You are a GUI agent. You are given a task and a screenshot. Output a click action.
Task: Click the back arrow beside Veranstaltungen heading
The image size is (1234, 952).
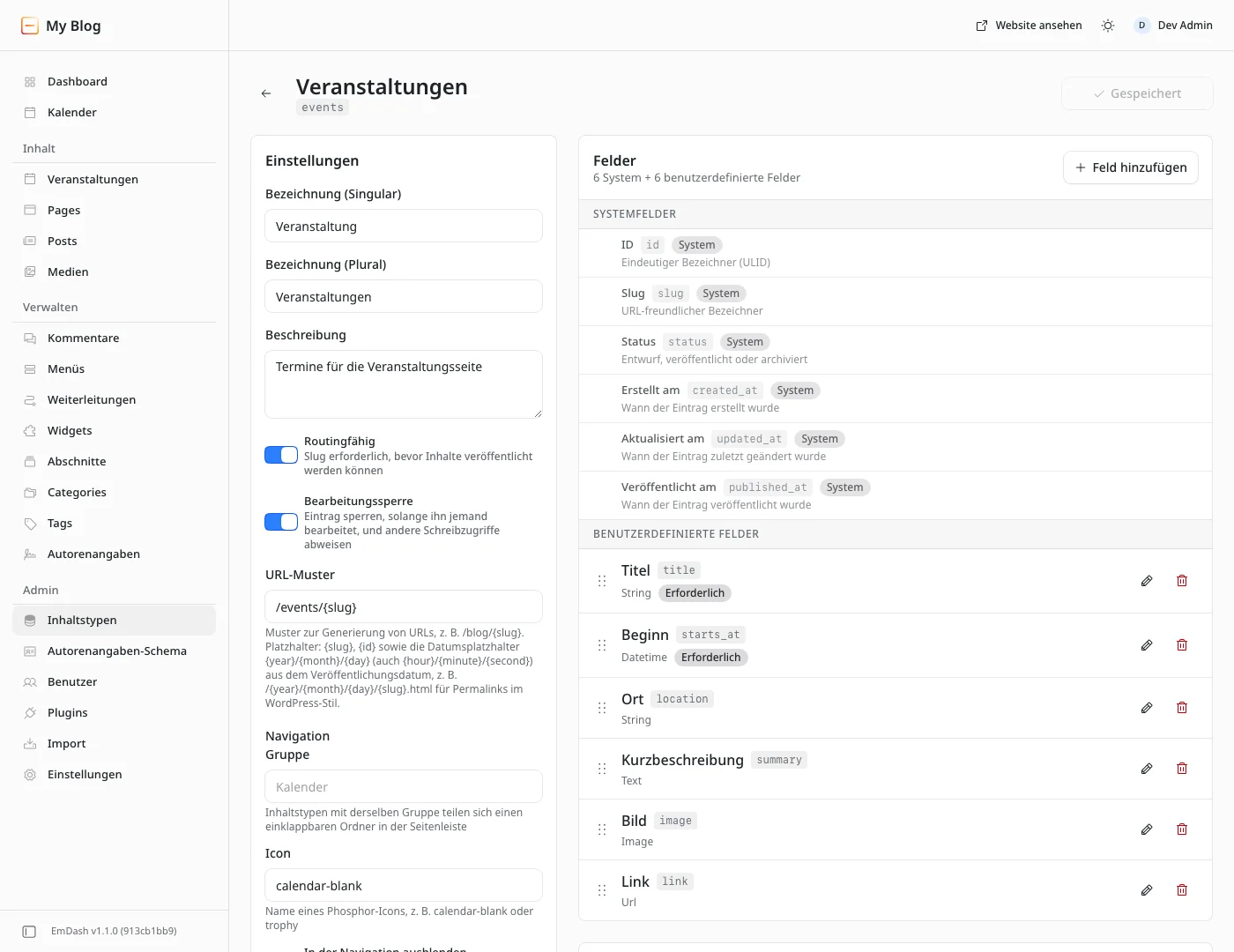[266, 93]
